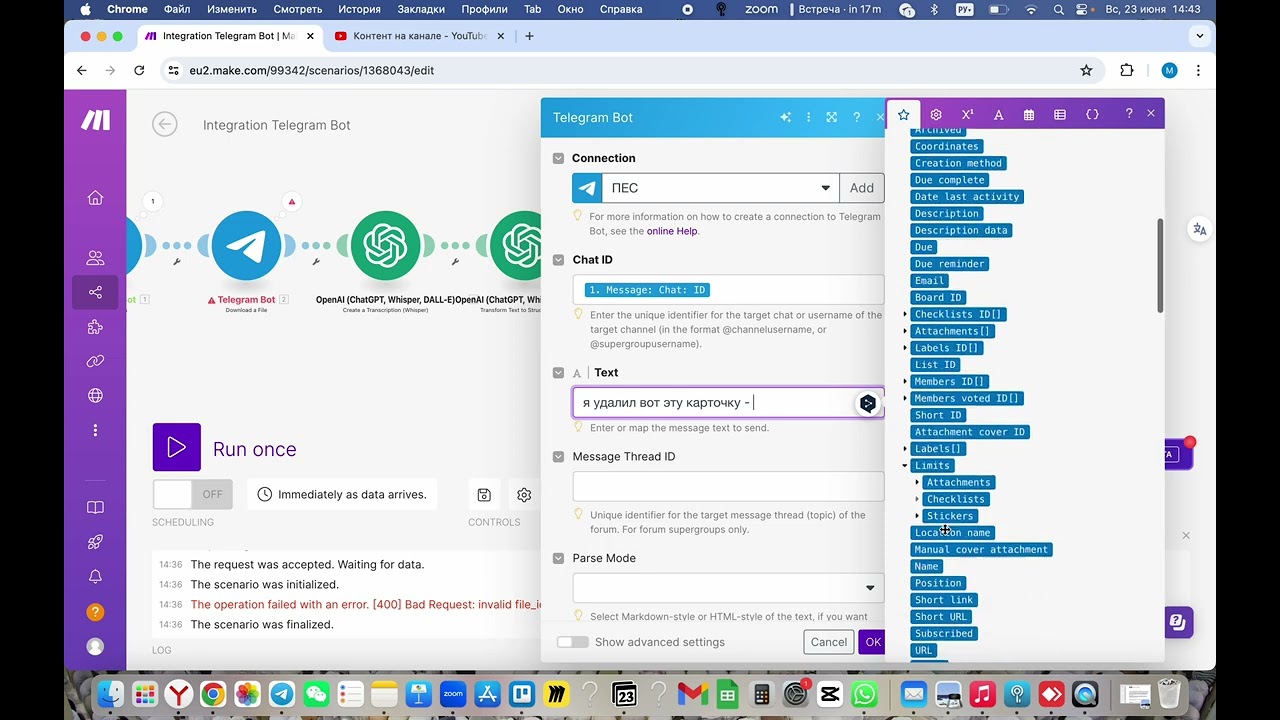Screen dimensions: 1280x720
Task: Toggle Parse Mode checkbox
Action: pos(559,558)
